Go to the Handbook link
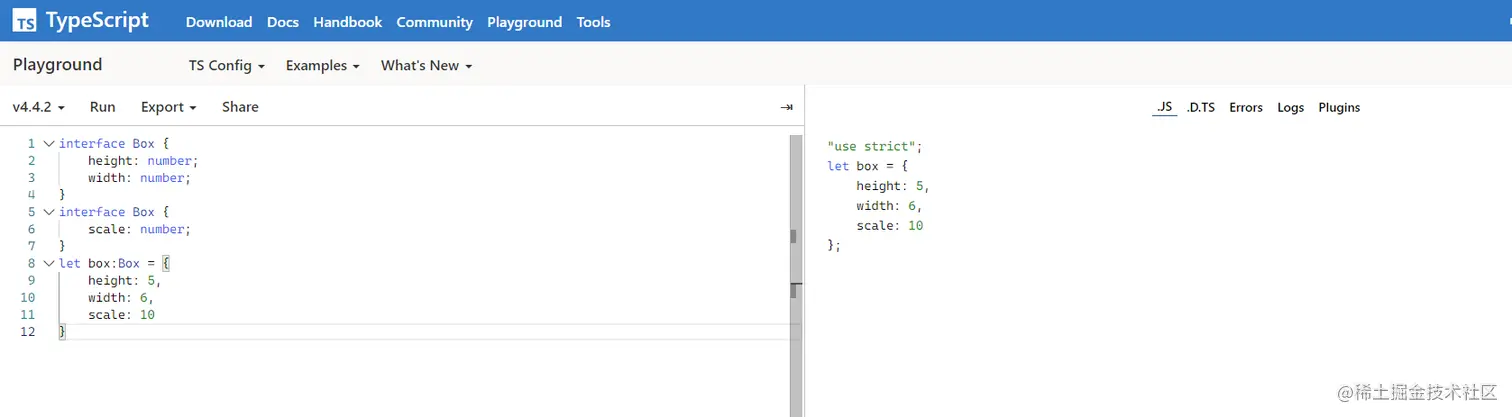 tap(347, 22)
